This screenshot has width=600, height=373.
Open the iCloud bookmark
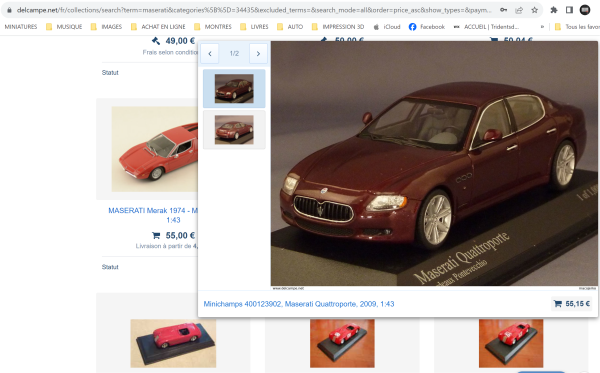click(387, 27)
